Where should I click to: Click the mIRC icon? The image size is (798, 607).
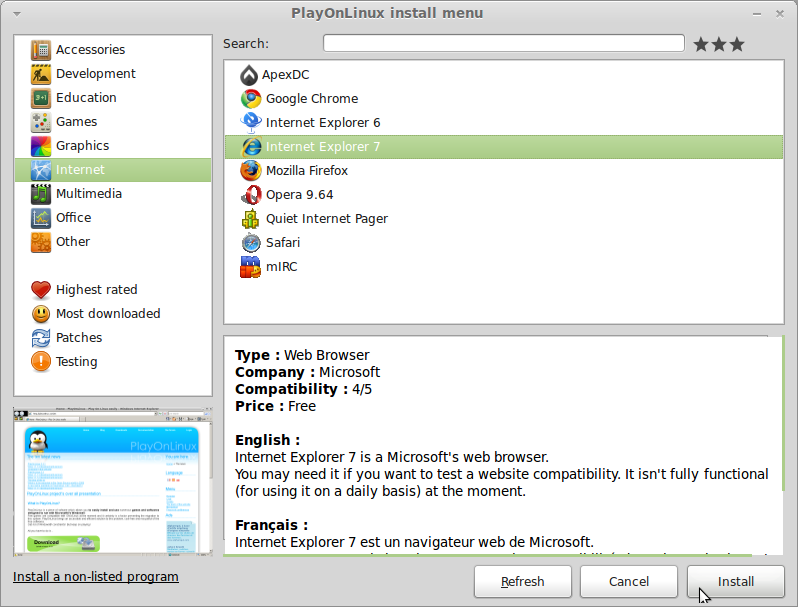[x=250, y=267]
